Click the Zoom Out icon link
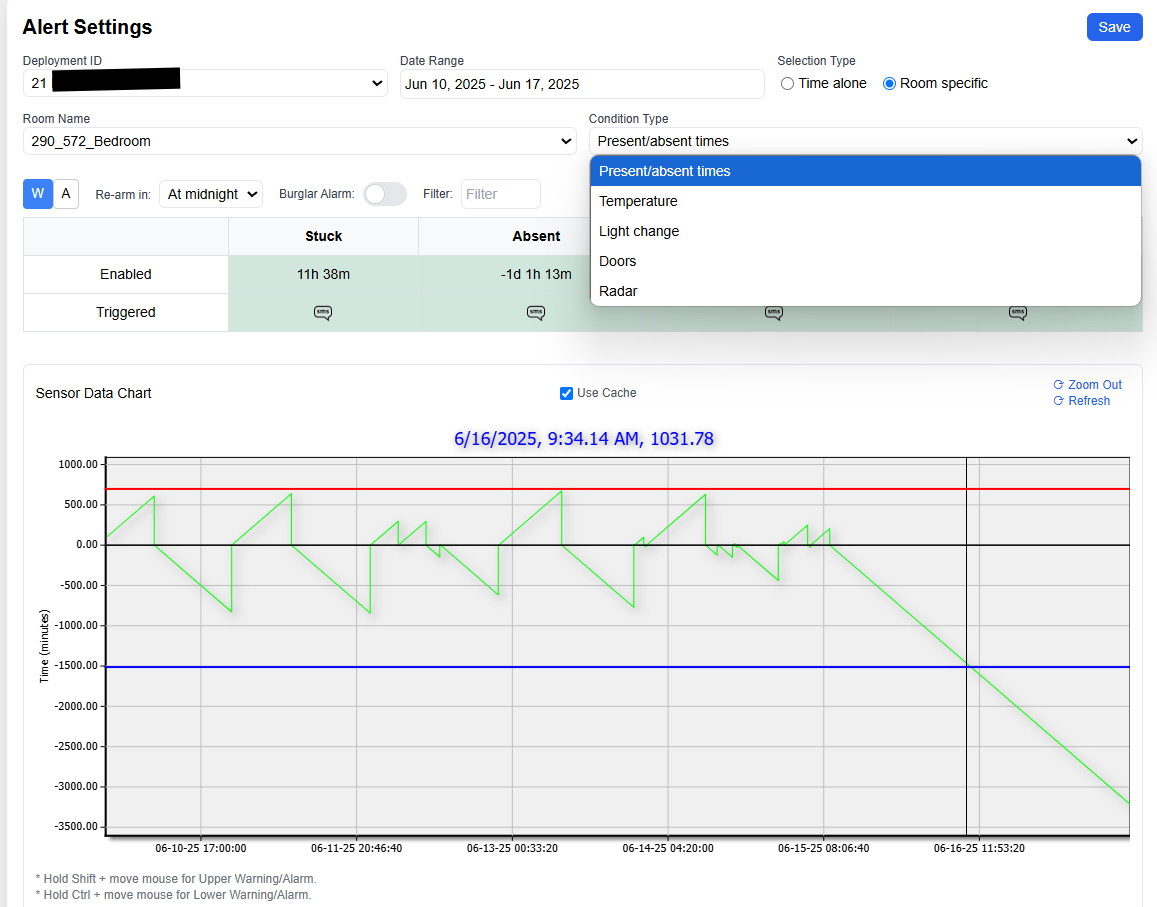Screen dimensions: 1157x907 click(x=1058, y=385)
